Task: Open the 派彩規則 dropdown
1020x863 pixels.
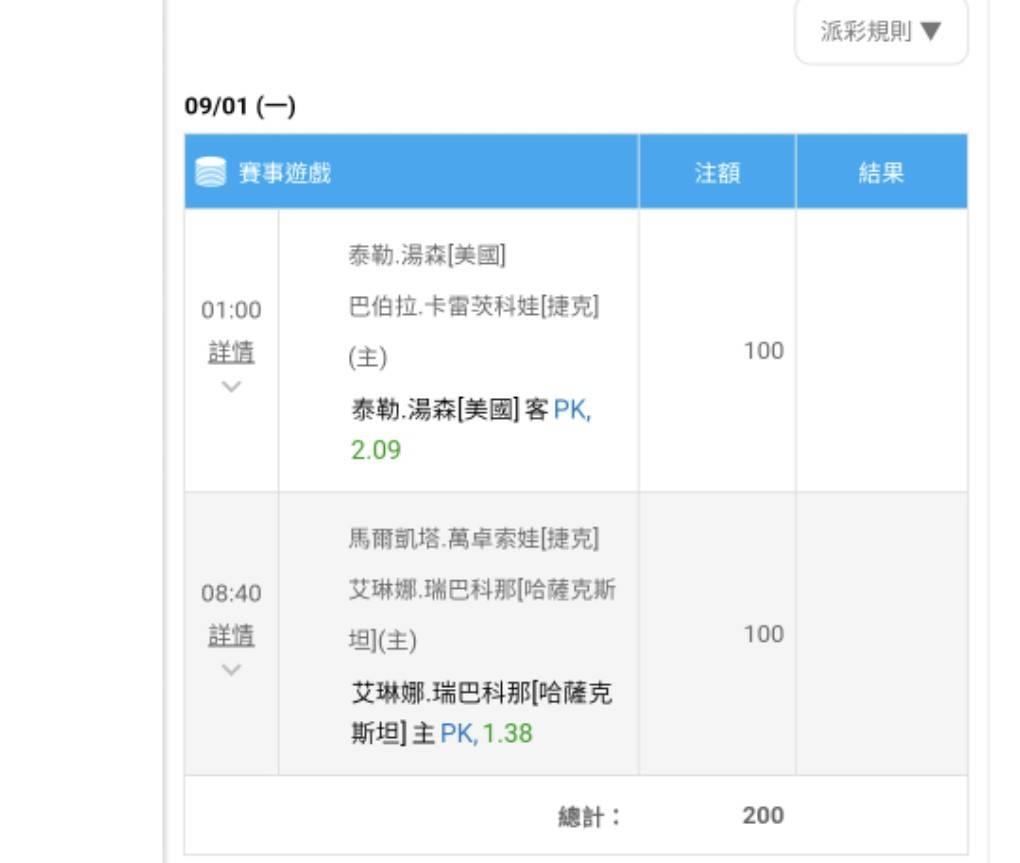Action: coord(881,32)
